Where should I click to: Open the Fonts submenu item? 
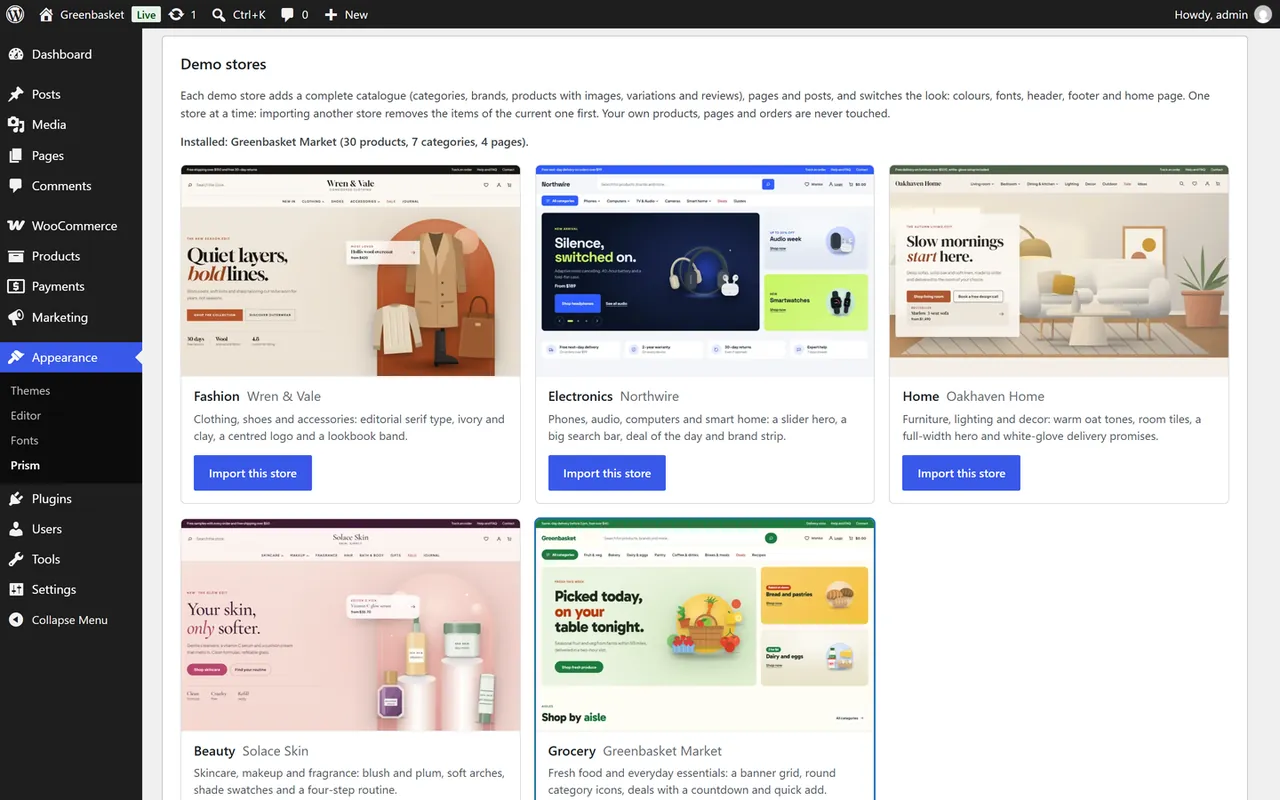(25, 441)
